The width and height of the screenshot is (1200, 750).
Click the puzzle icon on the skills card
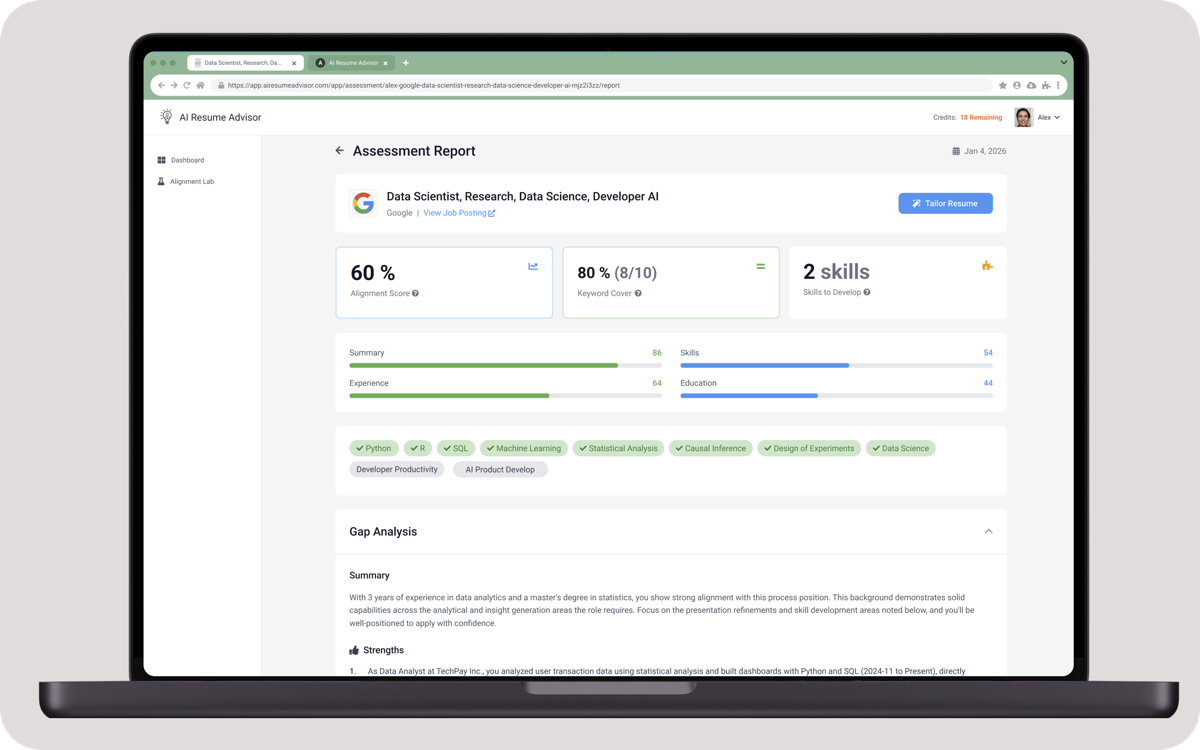pyautogui.click(x=987, y=266)
